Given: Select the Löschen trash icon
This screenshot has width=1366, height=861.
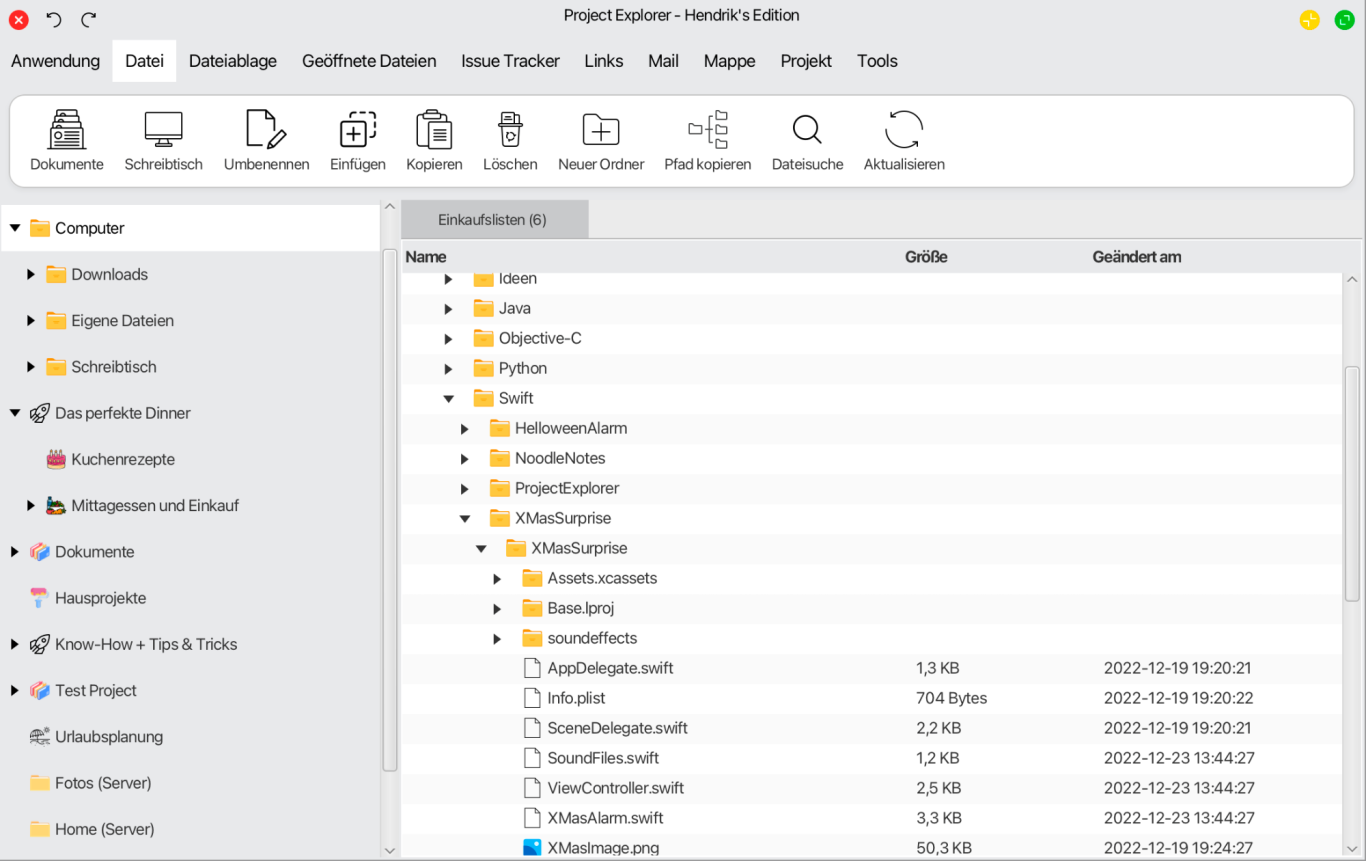Looking at the screenshot, I should [510, 141].
